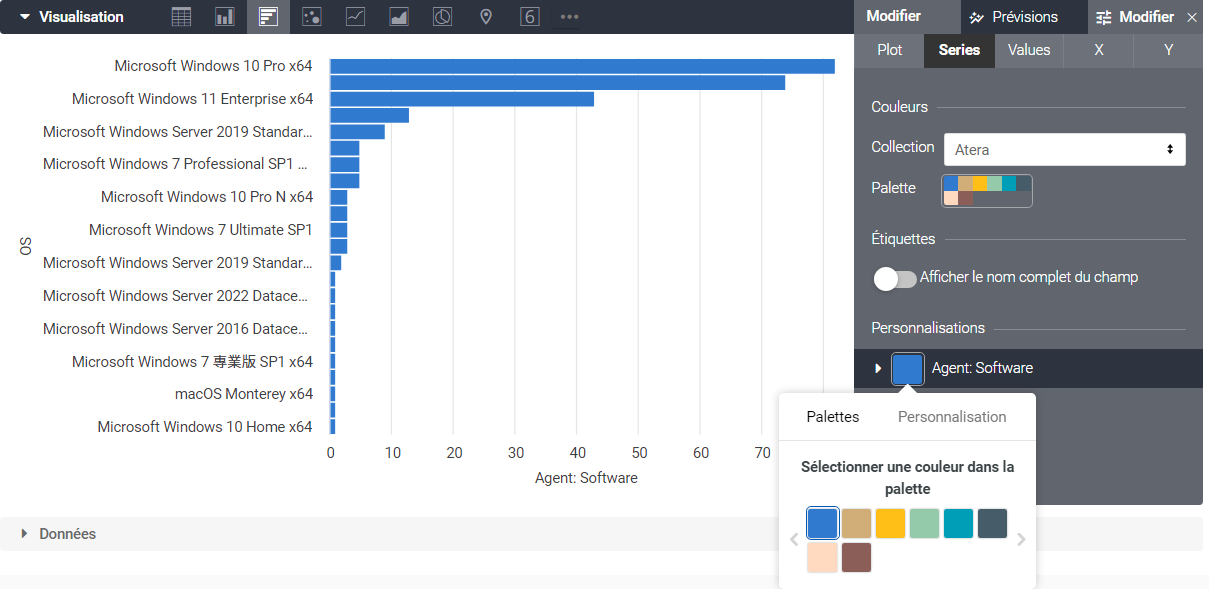This screenshot has height=589, width=1209.
Task: Click the Microsoft Windows 10 Pro N x64 label
Action: pos(207,197)
